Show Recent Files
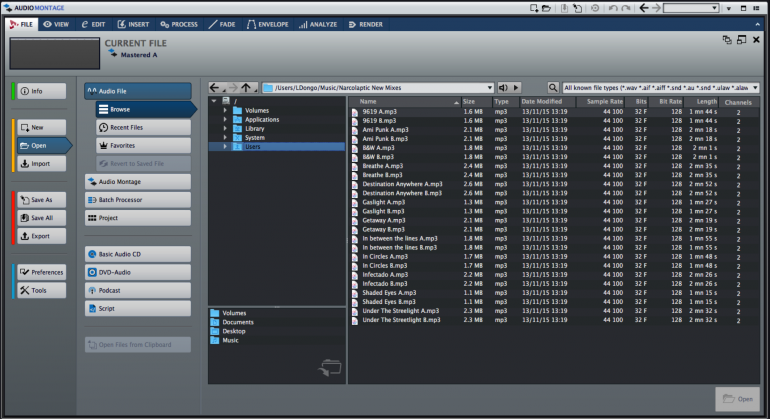 (x=143, y=127)
